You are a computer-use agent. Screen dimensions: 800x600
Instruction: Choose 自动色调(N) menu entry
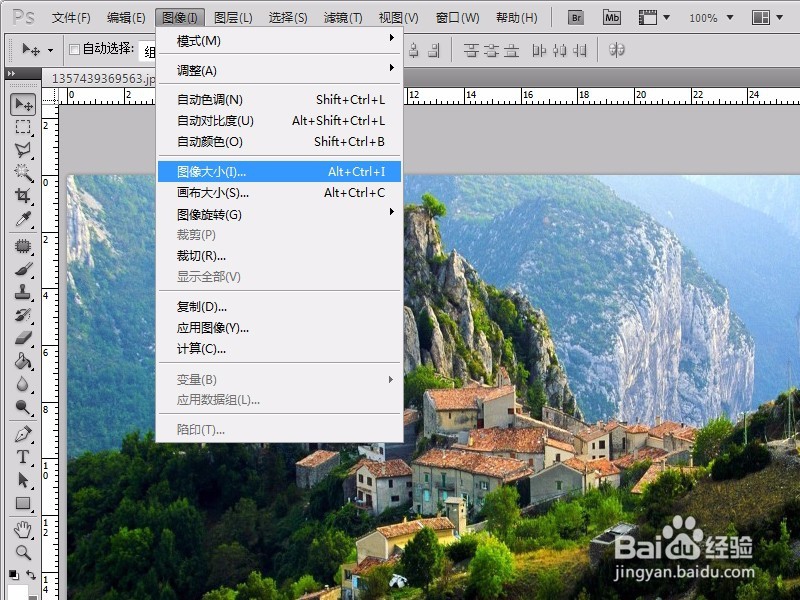tap(279, 99)
